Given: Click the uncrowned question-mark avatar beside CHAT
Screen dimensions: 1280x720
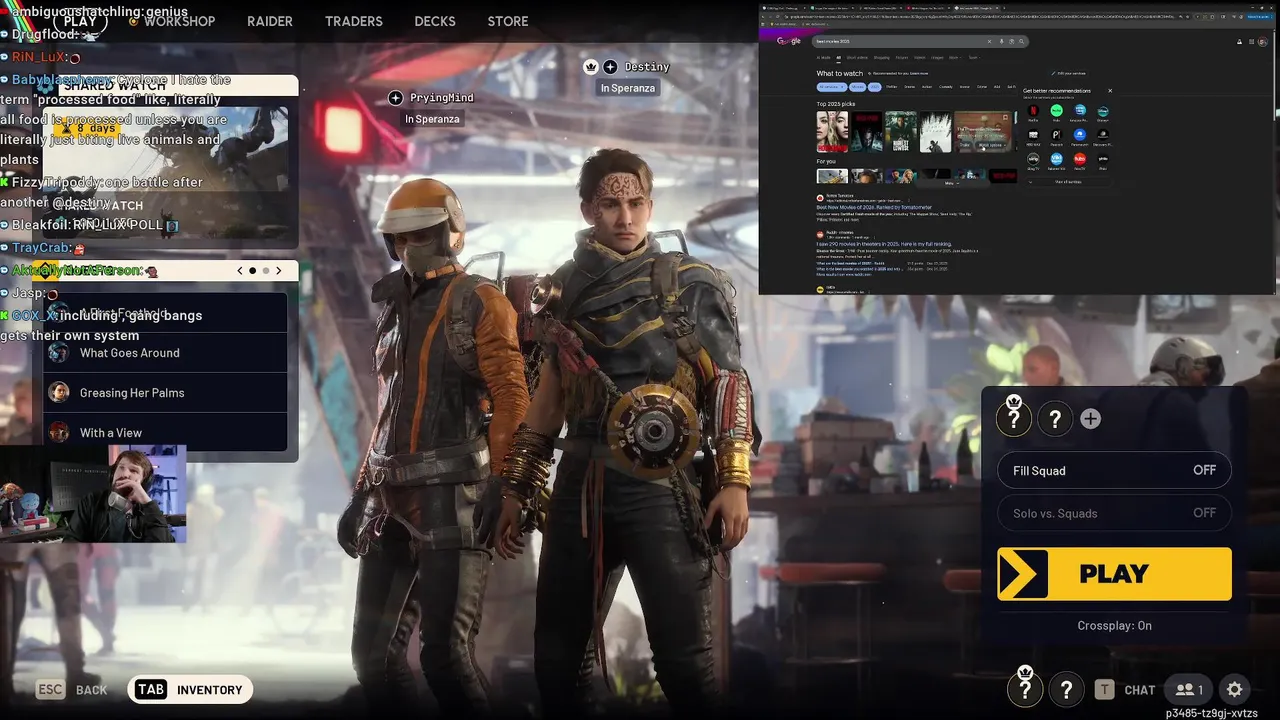Looking at the screenshot, I should click(1066, 689).
